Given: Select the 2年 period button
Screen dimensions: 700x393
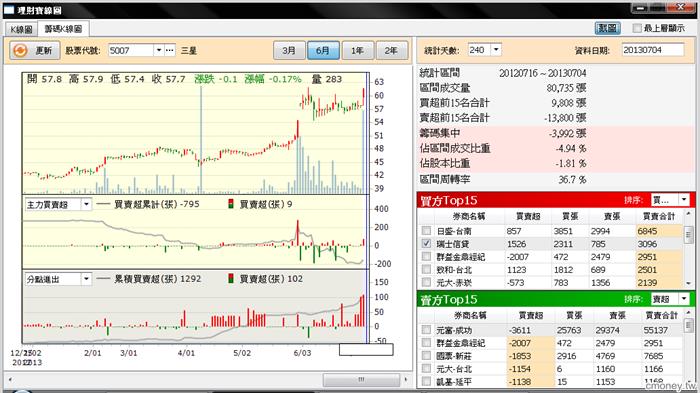Looking at the screenshot, I should click(x=391, y=50).
